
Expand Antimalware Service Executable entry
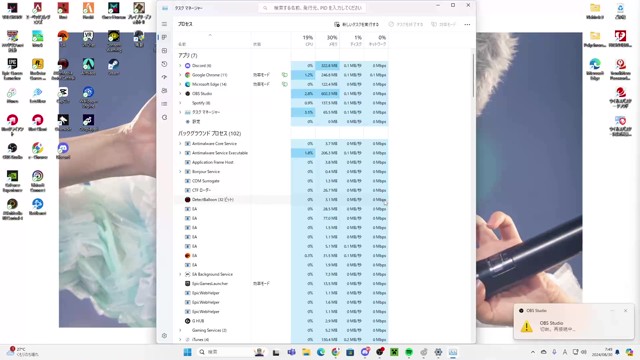180,153
